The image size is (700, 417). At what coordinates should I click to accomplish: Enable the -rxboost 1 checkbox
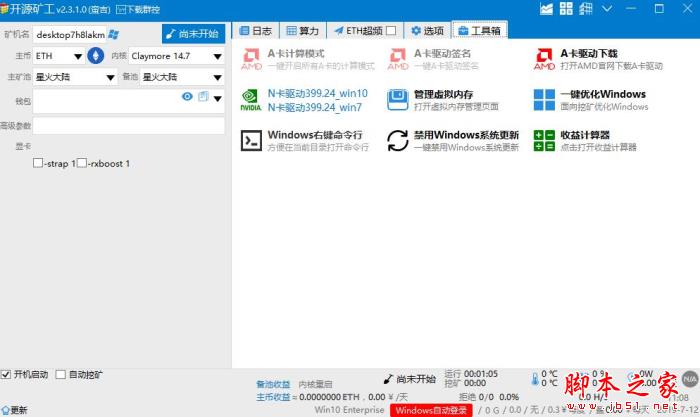click(x=82, y=163)
